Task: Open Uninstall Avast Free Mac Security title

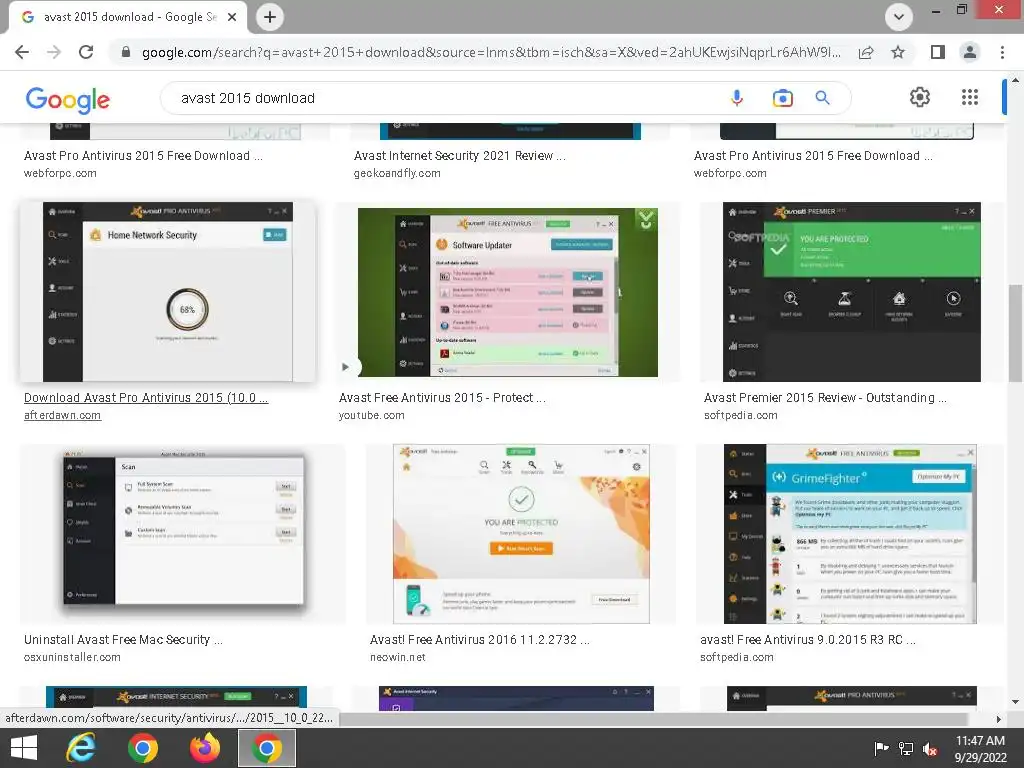Action: click(123, 640)
